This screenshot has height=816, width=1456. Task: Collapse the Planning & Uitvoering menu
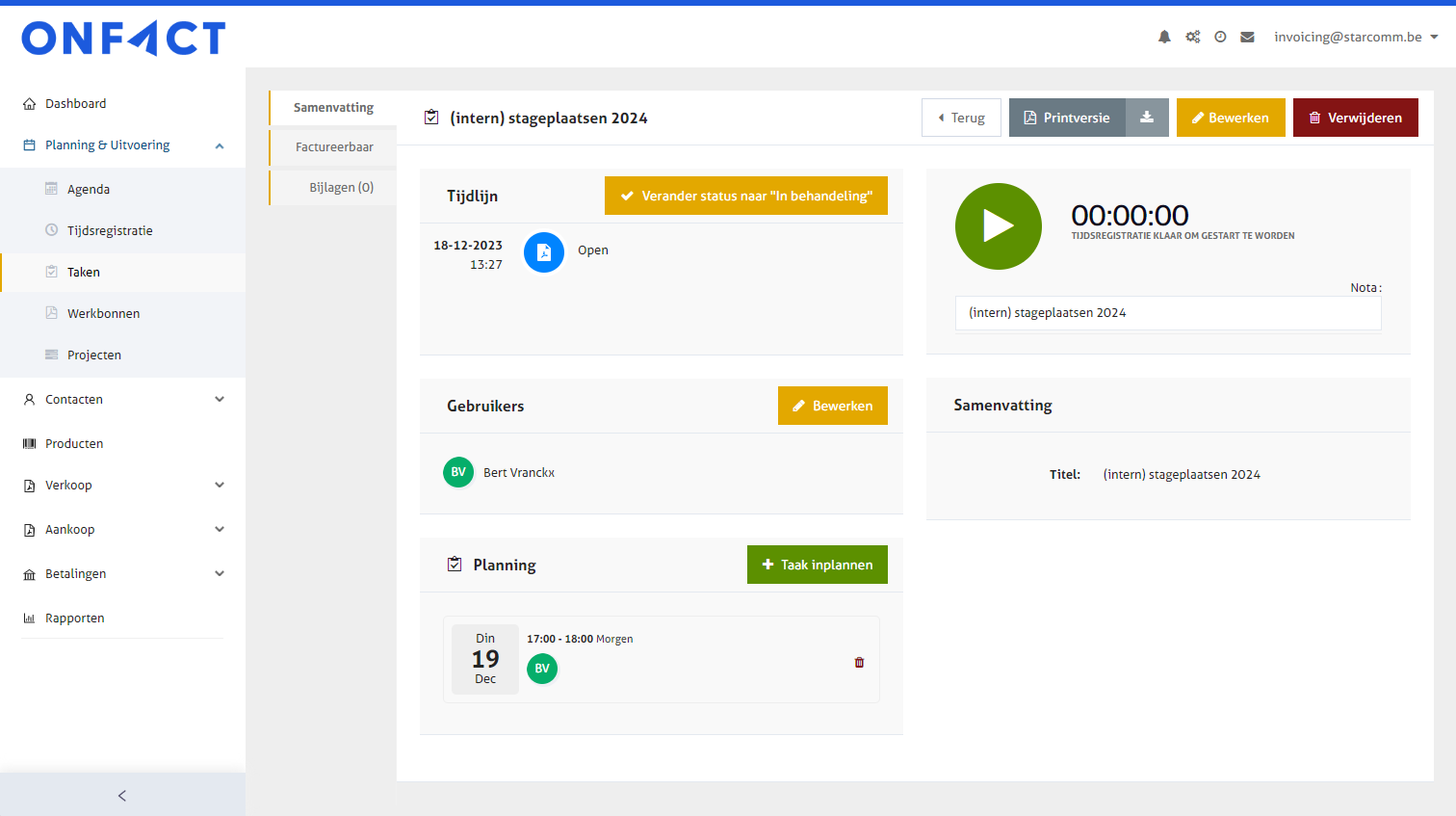220,145
